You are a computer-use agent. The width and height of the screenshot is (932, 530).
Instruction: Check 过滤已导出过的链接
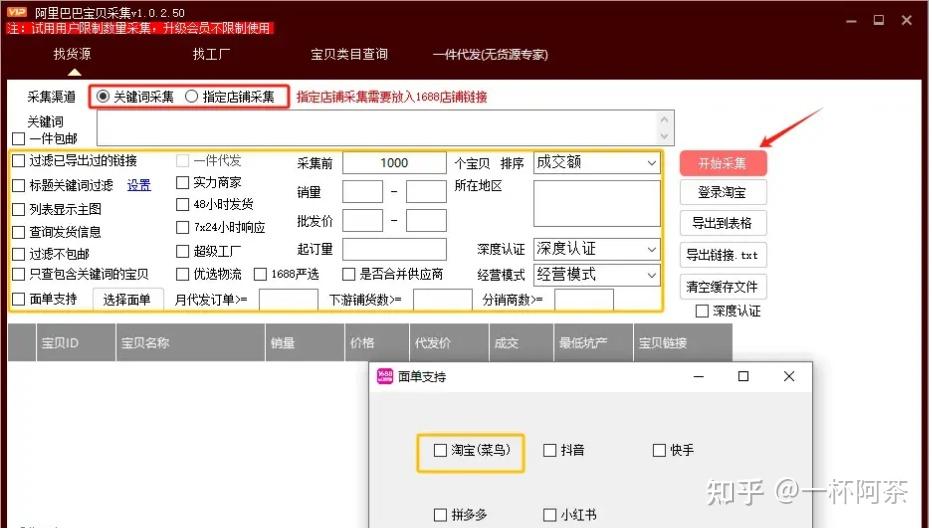click(x=18, y=161)
